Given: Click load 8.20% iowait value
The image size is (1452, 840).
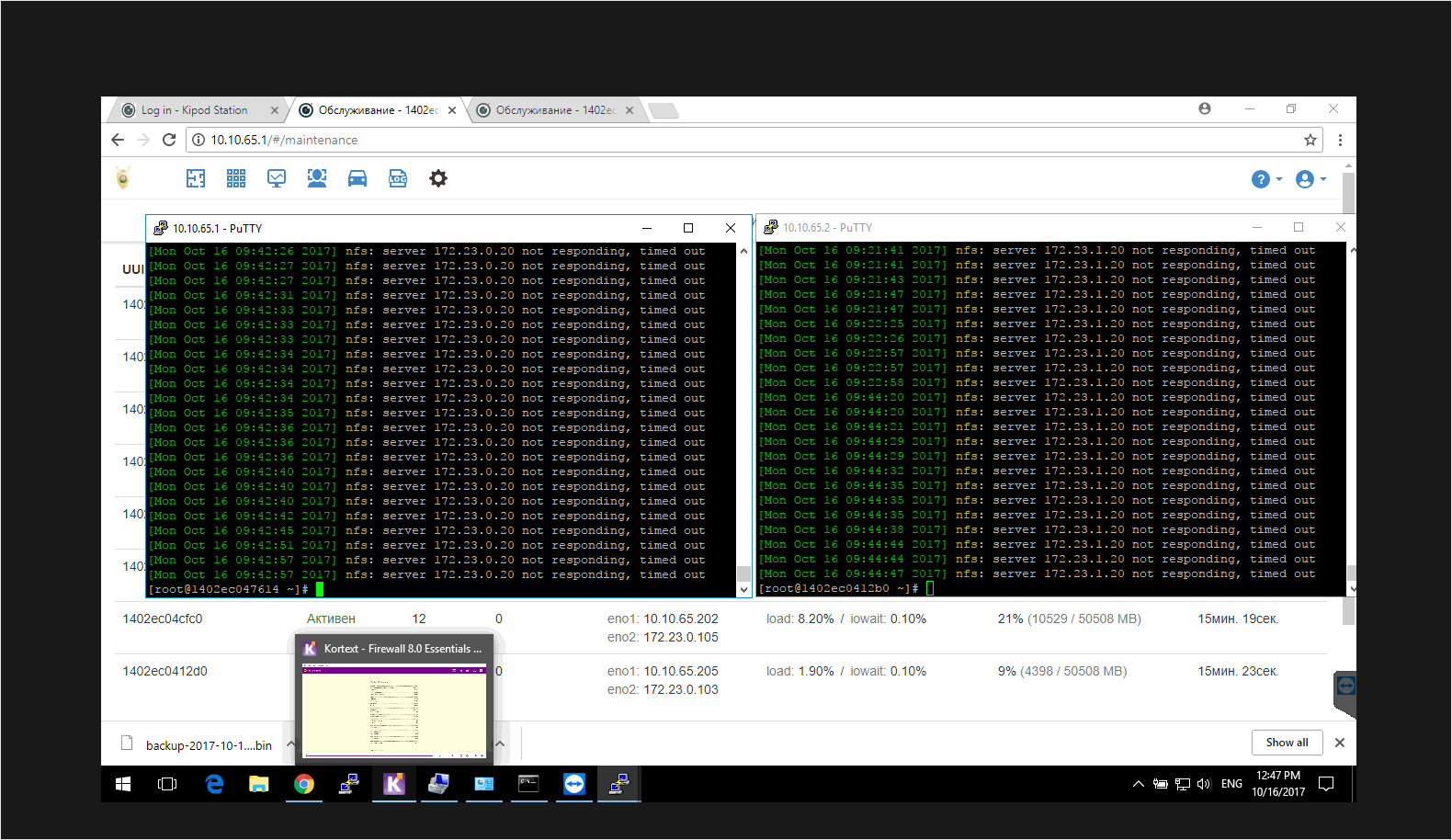Looking at the screenshot, I should pyautogui.click(x=846, y=619).
